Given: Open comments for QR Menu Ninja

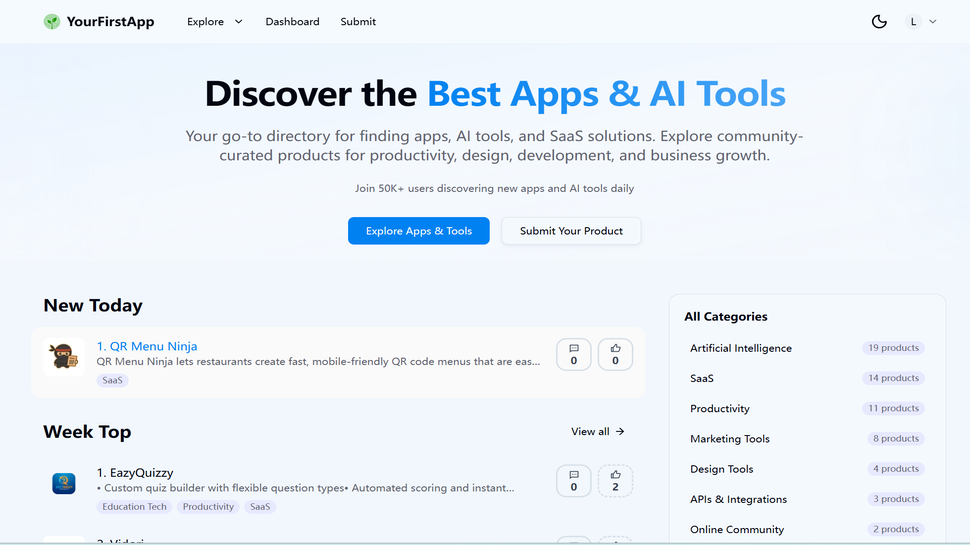Looking at the screenshot, I should click(573, 354).
